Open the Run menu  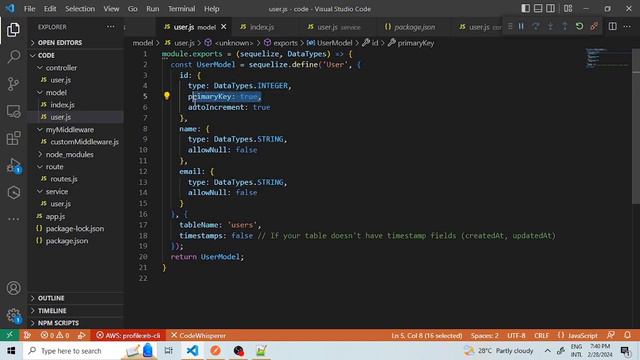pos(153,9)
